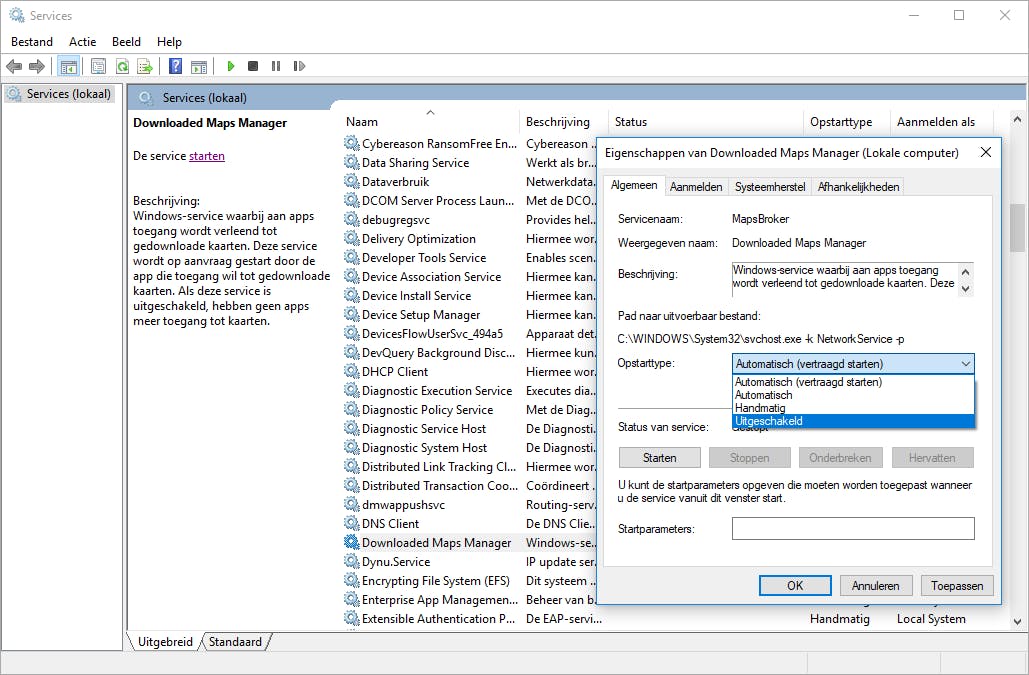The width and height of the screenshot is (1029, 675).
Task: Click the description box scroll up arrow
Action: [965, 272]
